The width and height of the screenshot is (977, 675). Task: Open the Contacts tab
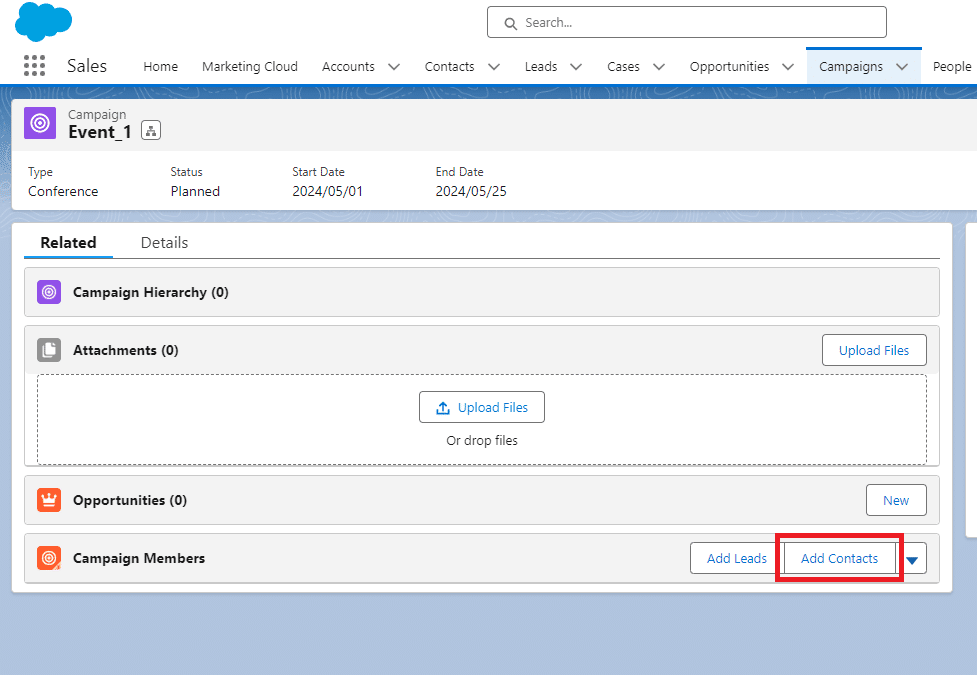point(449,67)
